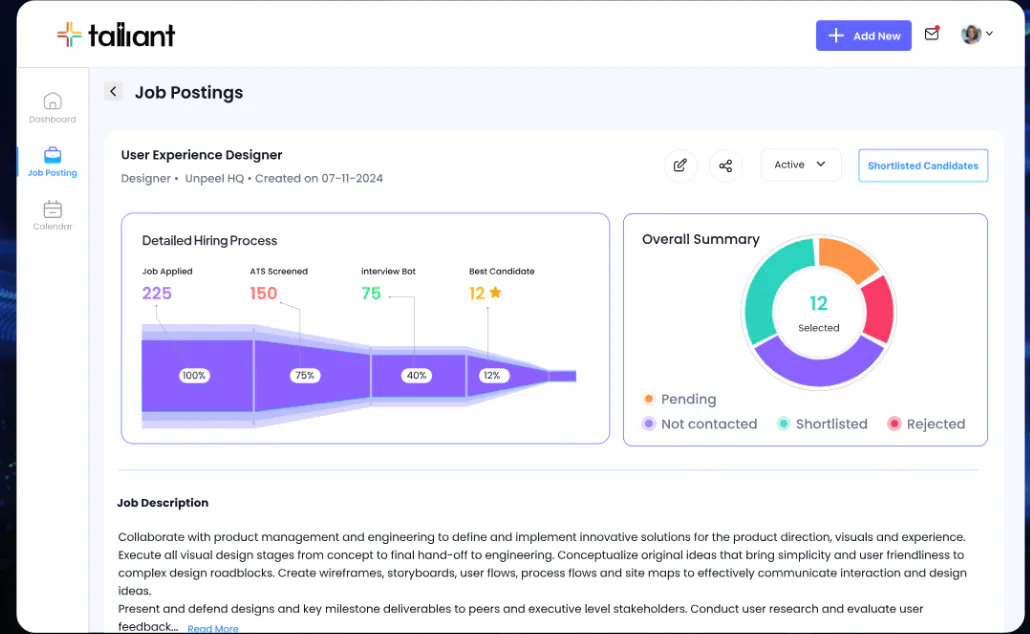Click the Overall Summary heading
Viewport: 1030px width, 634px height.
[700, 239]
